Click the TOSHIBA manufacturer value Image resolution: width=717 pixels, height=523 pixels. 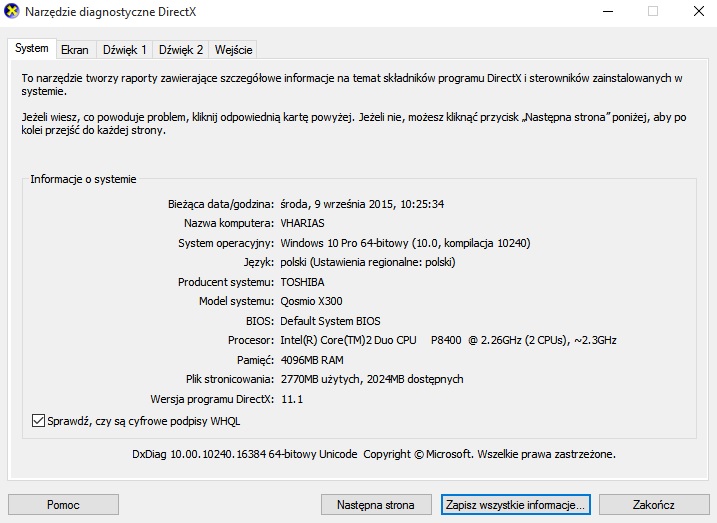click(302, 282)
